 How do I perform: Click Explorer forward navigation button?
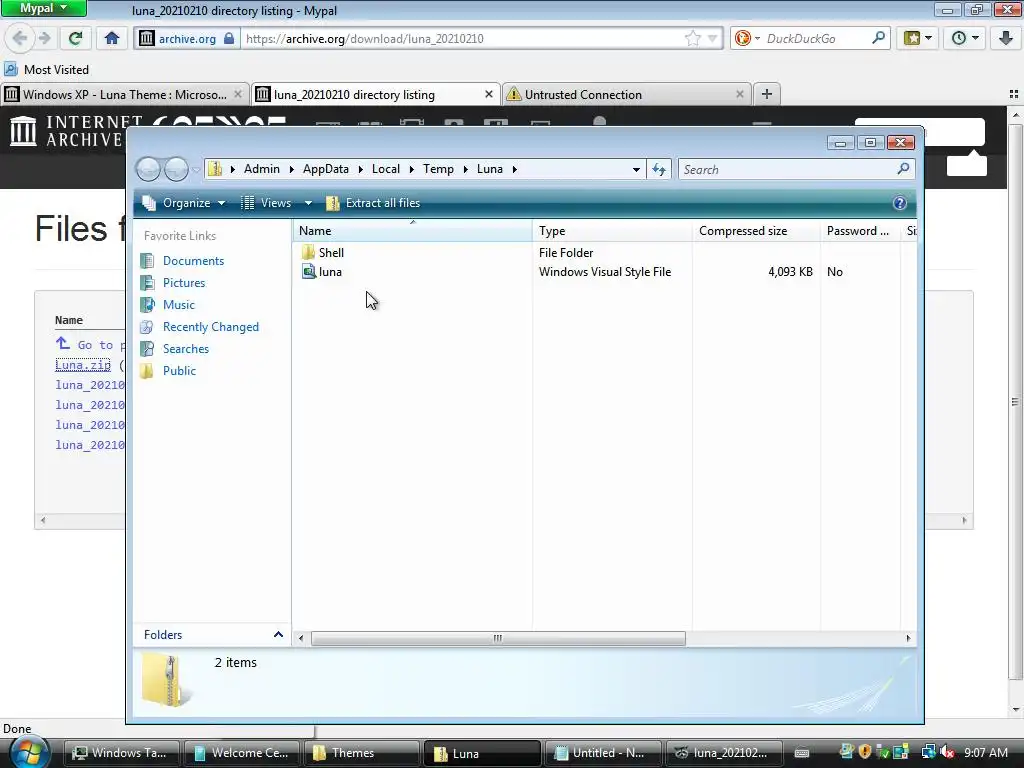(x=176, y=169)
